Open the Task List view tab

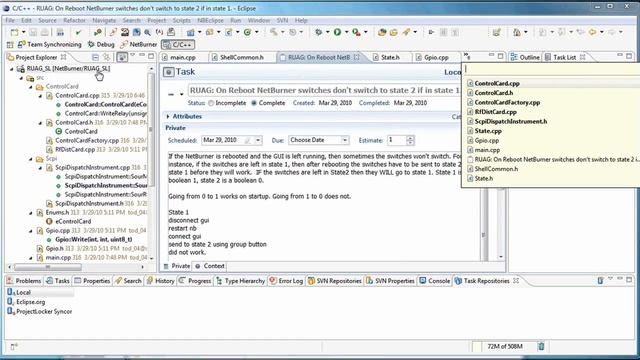point(564,57)
